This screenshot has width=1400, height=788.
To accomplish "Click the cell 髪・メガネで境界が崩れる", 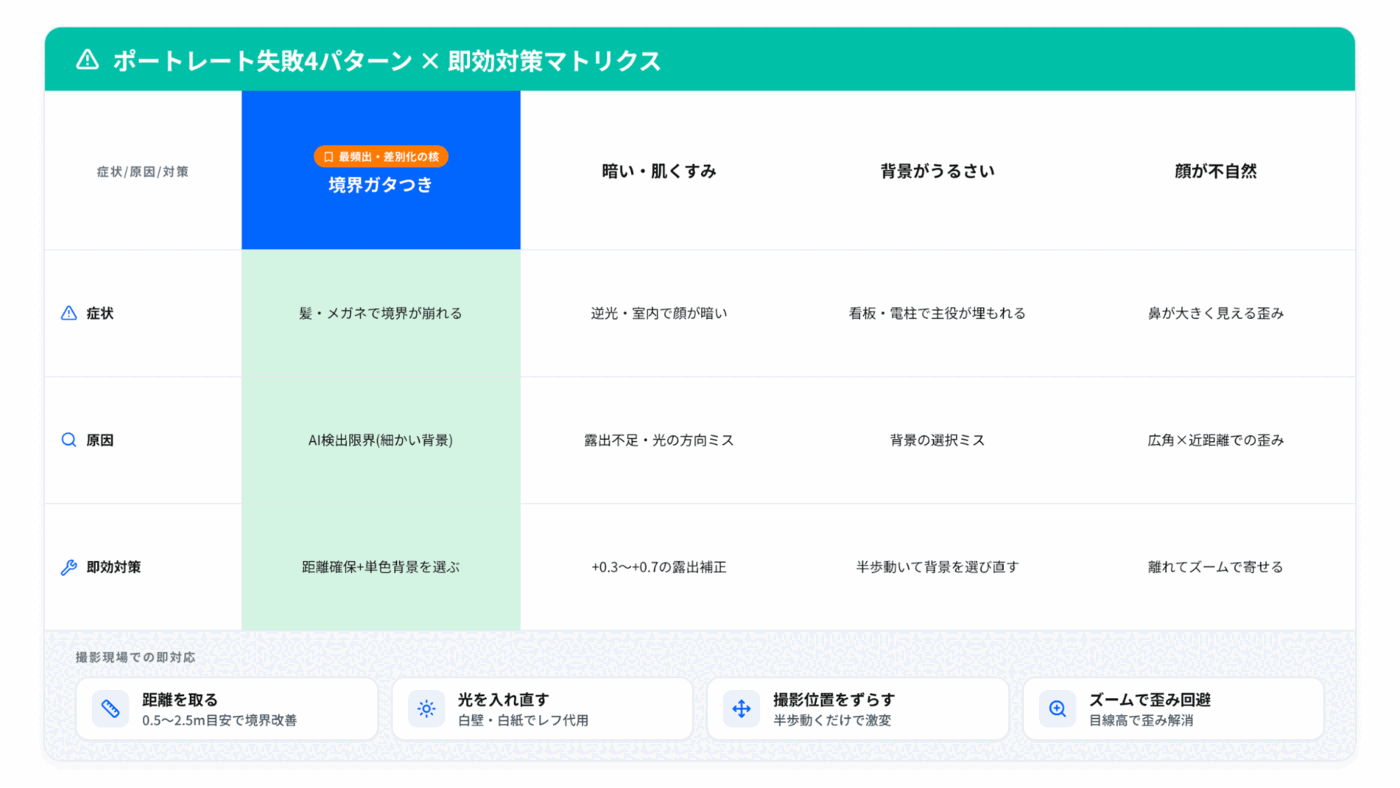I will click(x=381, y=313).
